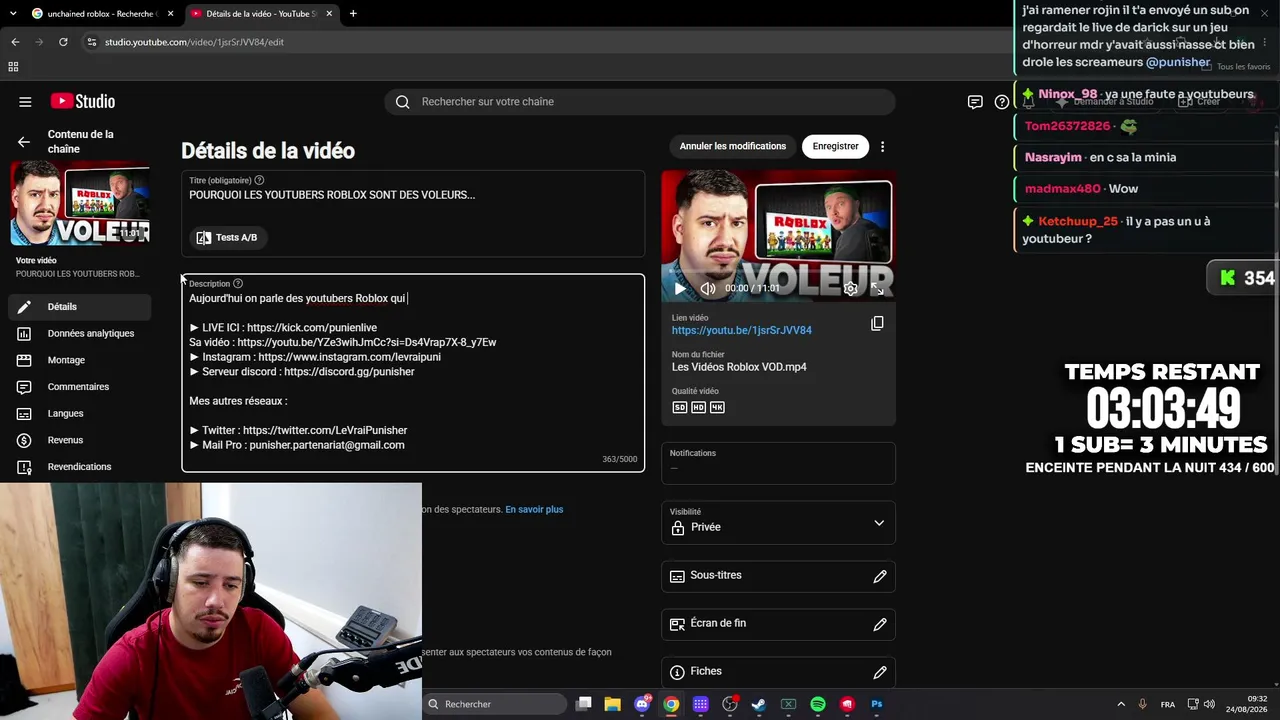Click the sidebar video thumbnail
This screenshot has width=1280, height=720.
80,203
